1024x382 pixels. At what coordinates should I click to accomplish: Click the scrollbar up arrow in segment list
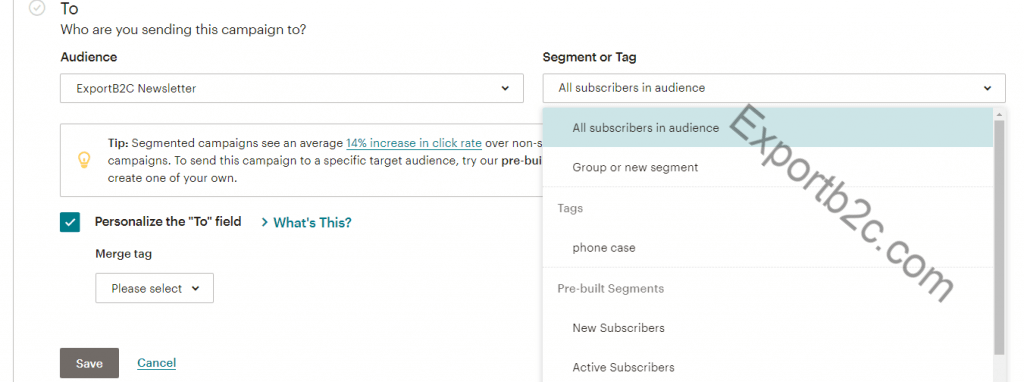999,114
